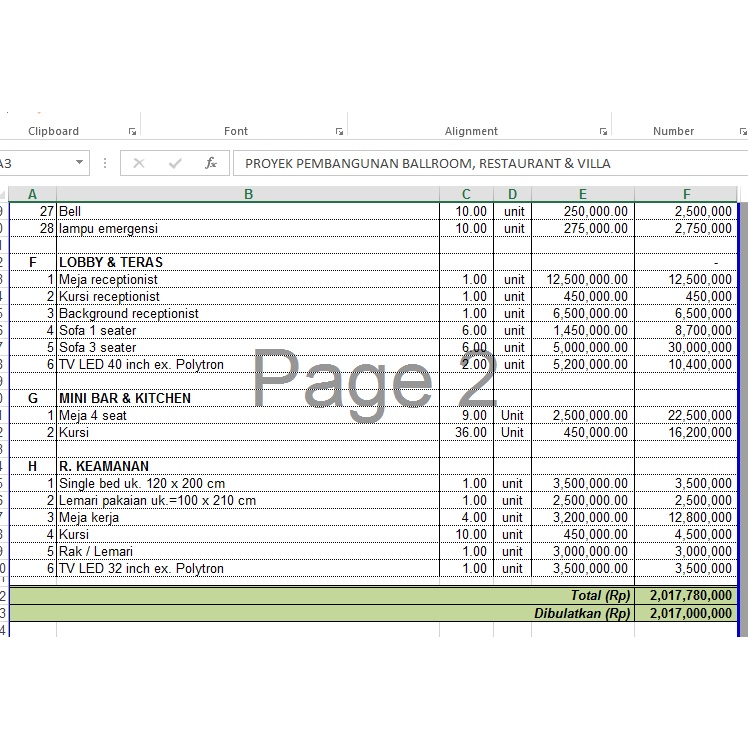Select section letter 'G' cell
The width and height of the screenshot is (748, 748).
(32, 398)
